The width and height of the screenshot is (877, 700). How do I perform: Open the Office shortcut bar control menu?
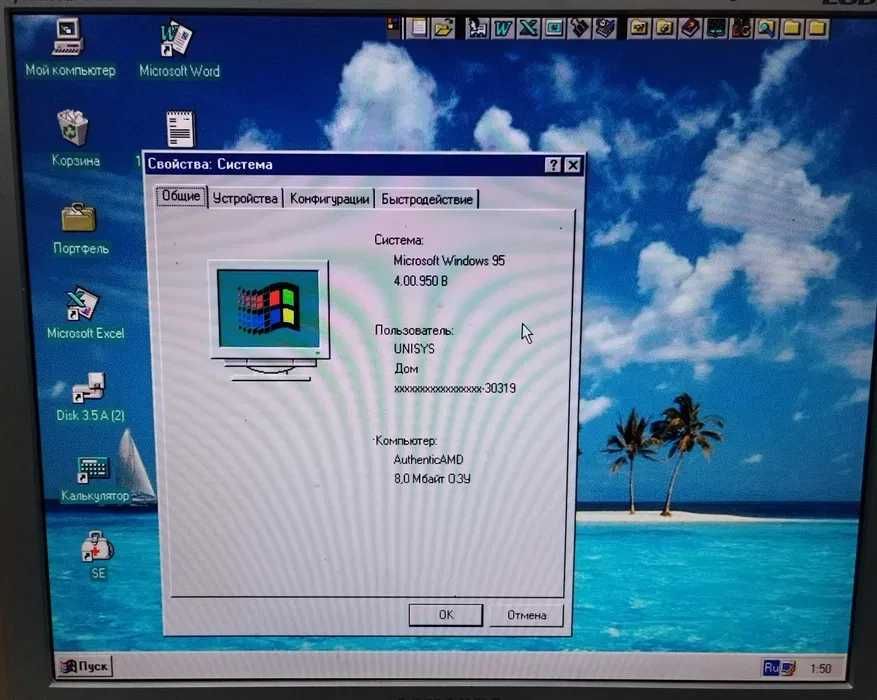click(393, 24)
